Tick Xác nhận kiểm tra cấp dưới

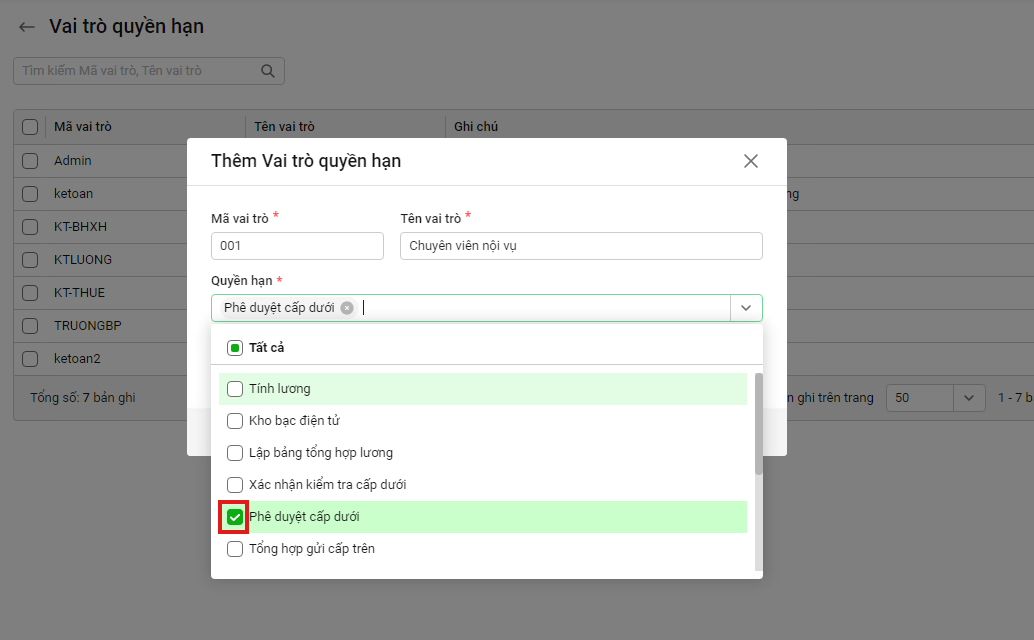click(x=235, y=485)
